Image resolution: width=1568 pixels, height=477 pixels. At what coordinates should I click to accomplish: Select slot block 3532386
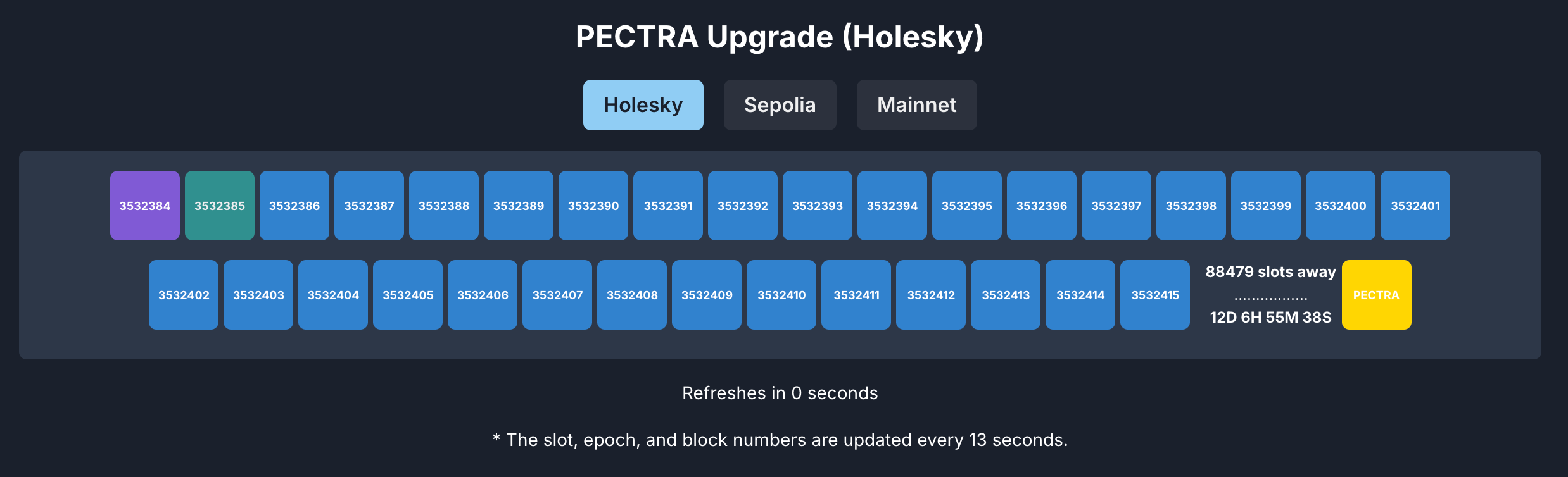tap(294, 205)
